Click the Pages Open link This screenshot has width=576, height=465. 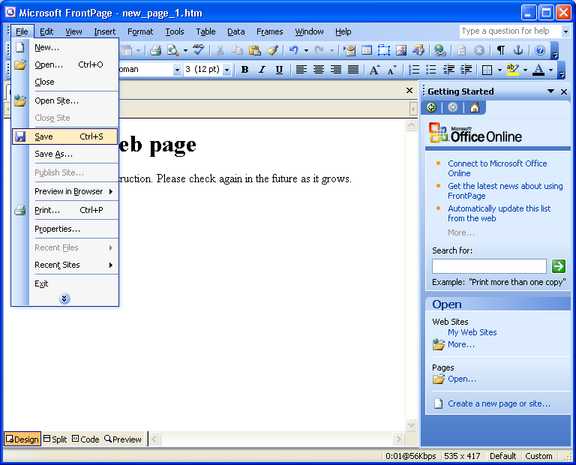click(462, 379)
